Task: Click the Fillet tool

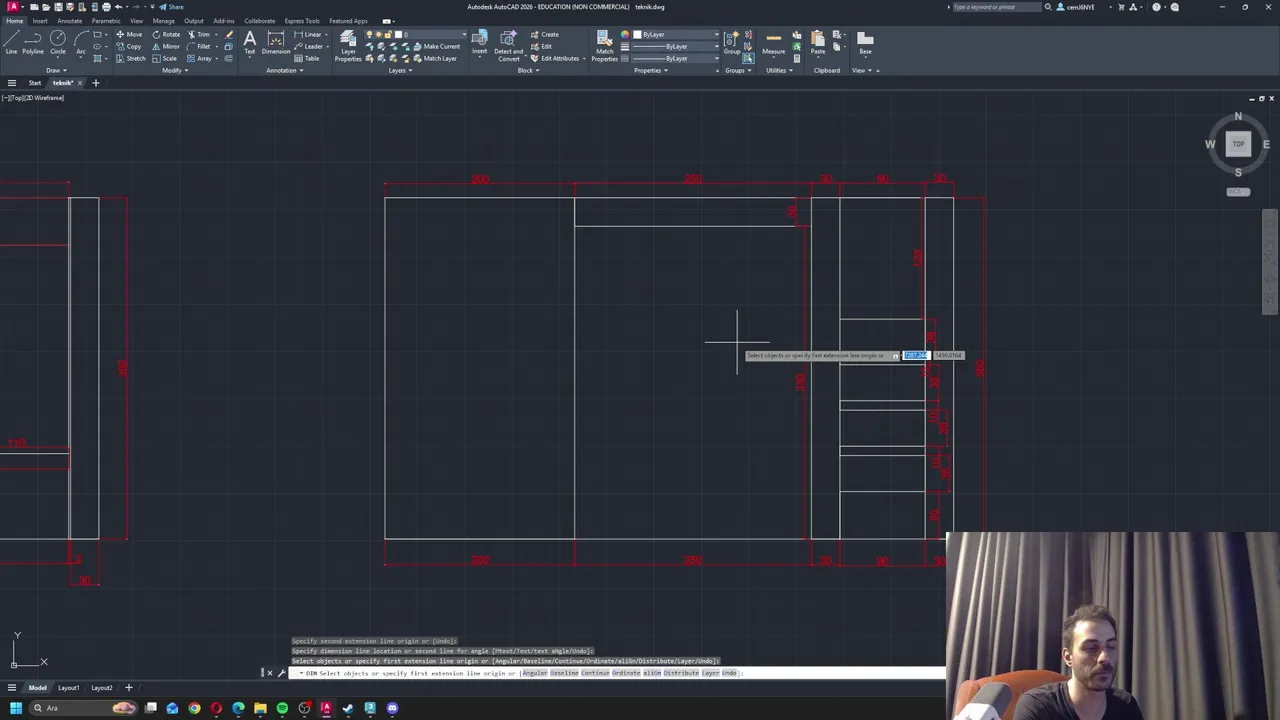Action: click(200, 46)
